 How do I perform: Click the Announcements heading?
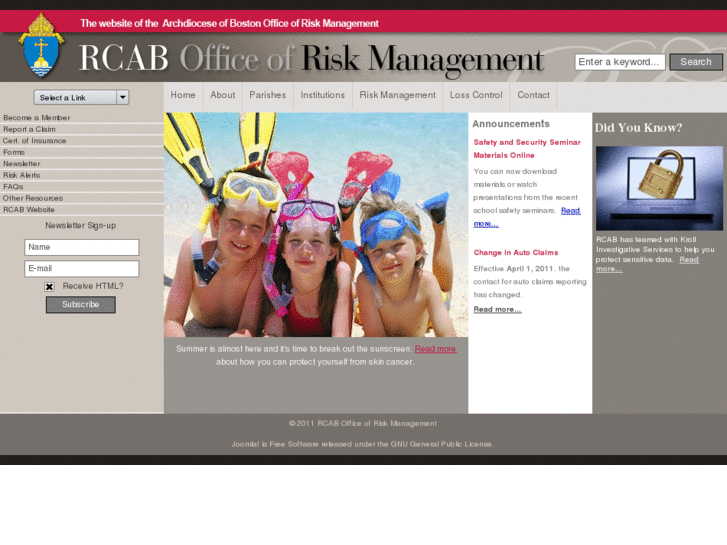tap(511, 124)
